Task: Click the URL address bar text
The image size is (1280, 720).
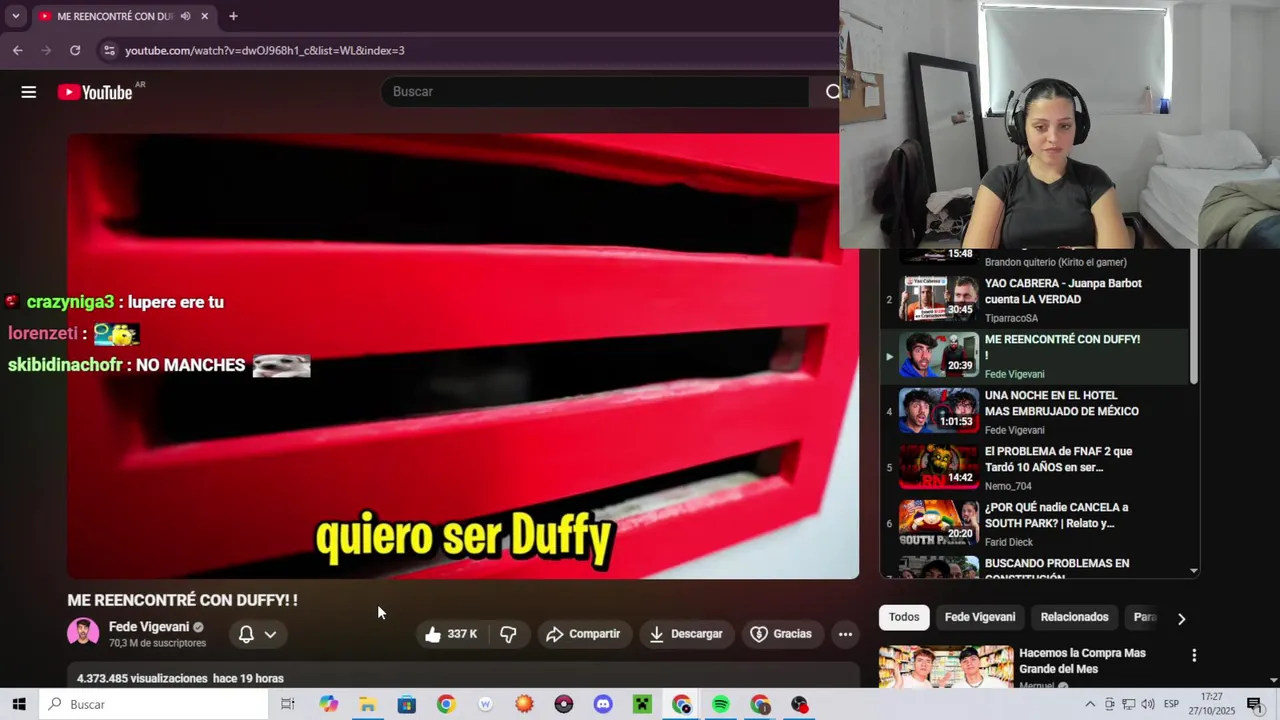Action: [265, 50]
